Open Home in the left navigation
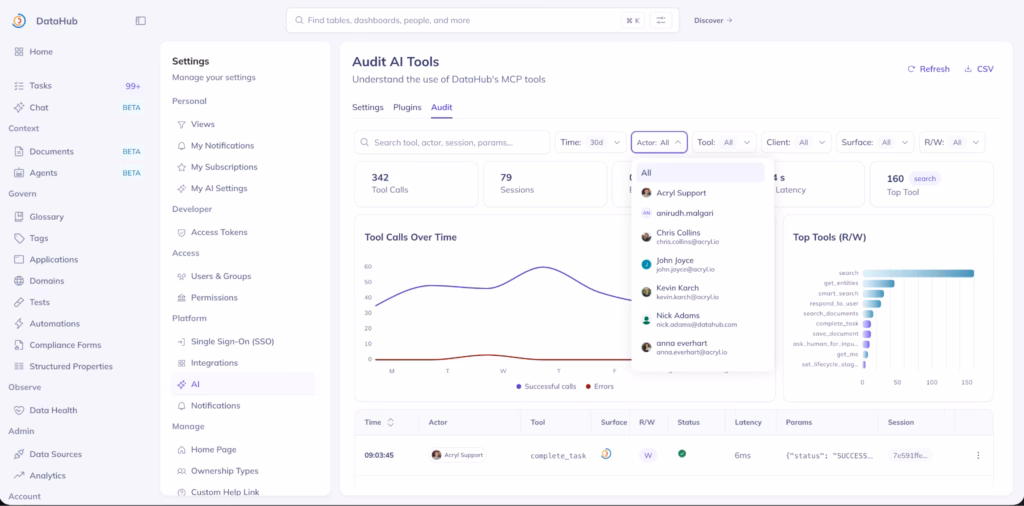Image resolution: width=1024 pixels, height=506 pixels. pos(41,52)
